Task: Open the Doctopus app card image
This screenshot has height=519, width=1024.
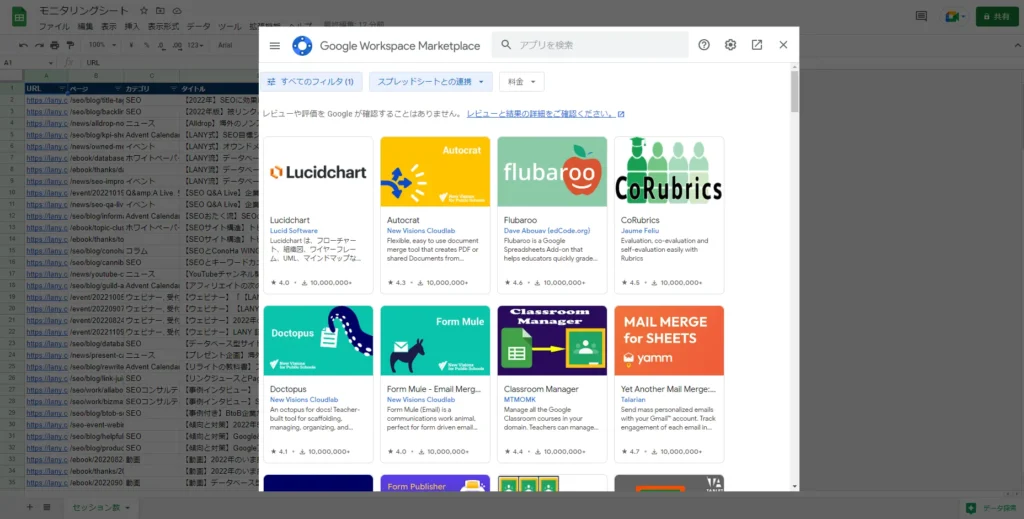Action: pos(318,341)
